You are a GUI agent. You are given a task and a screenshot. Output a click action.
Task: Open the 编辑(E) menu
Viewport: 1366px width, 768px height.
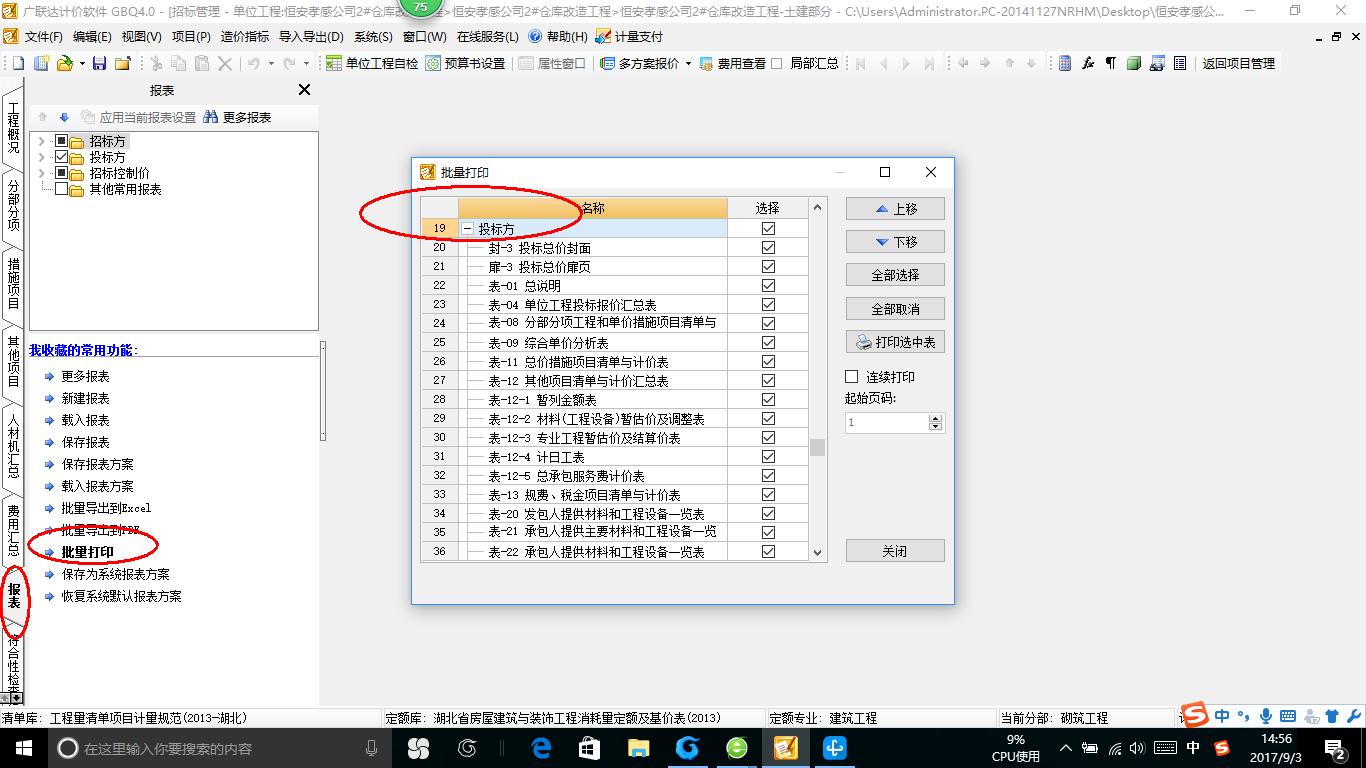pyautogui.click(x=93, y=36)
